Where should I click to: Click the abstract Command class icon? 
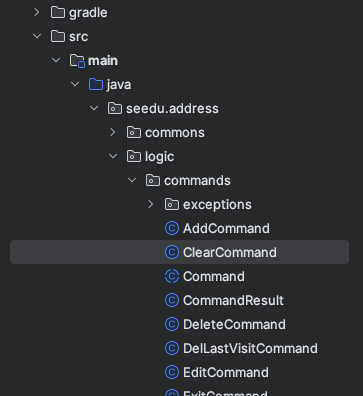172,276
